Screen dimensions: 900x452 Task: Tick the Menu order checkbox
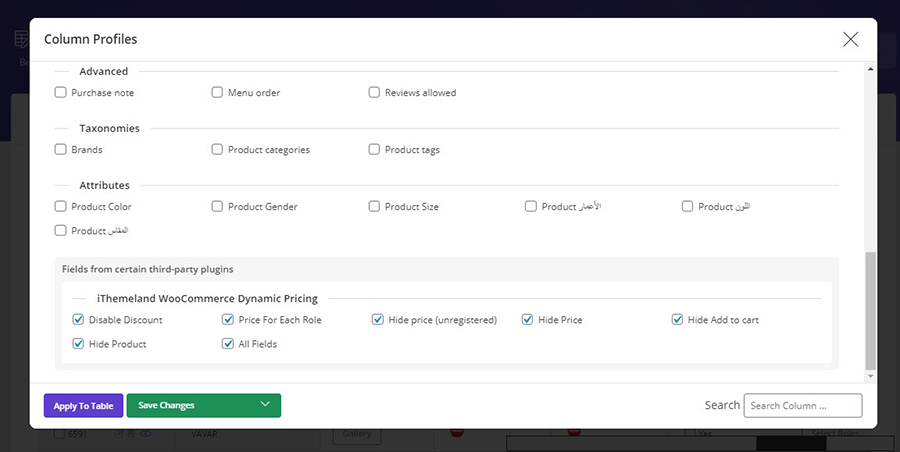[217, 92]
